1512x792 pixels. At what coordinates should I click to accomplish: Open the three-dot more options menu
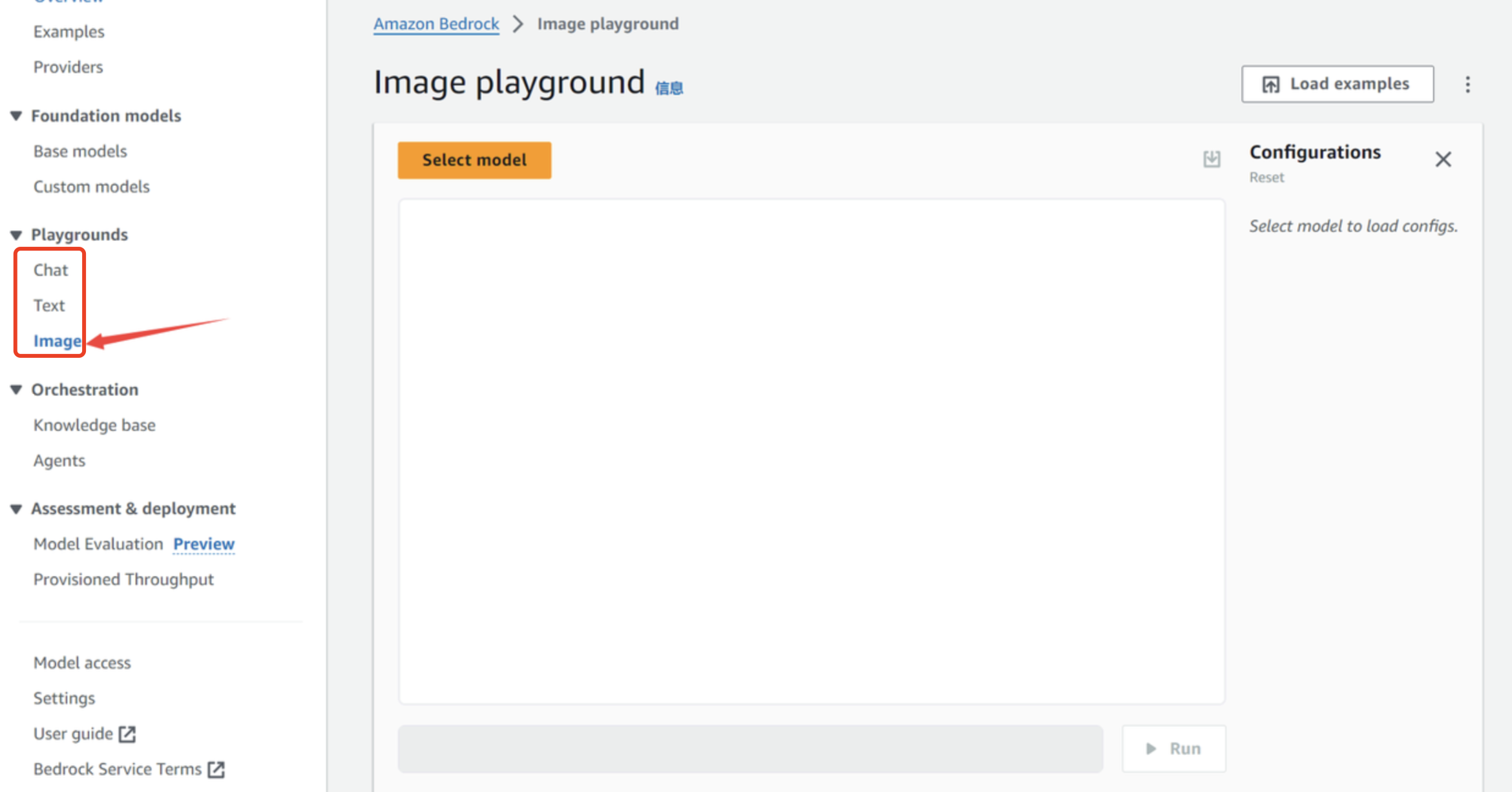(x=1467, y=85)
